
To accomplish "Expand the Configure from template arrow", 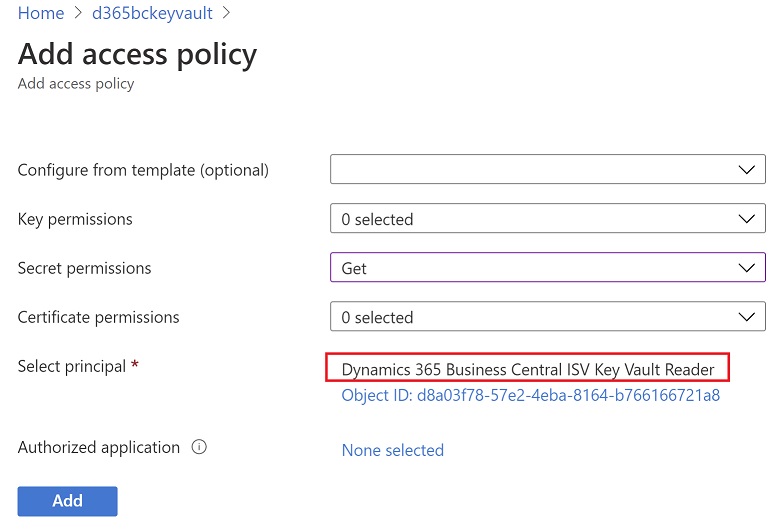I will 746,170.
